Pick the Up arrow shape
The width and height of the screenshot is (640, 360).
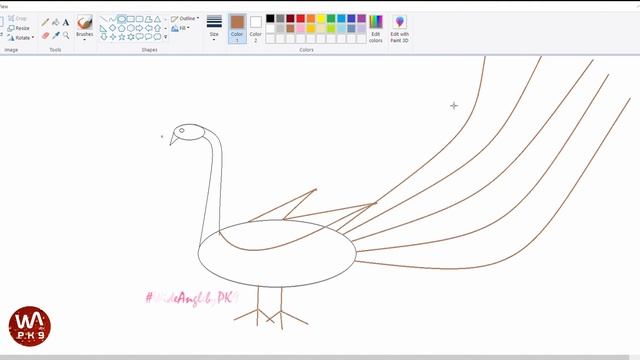click(158, 28)
